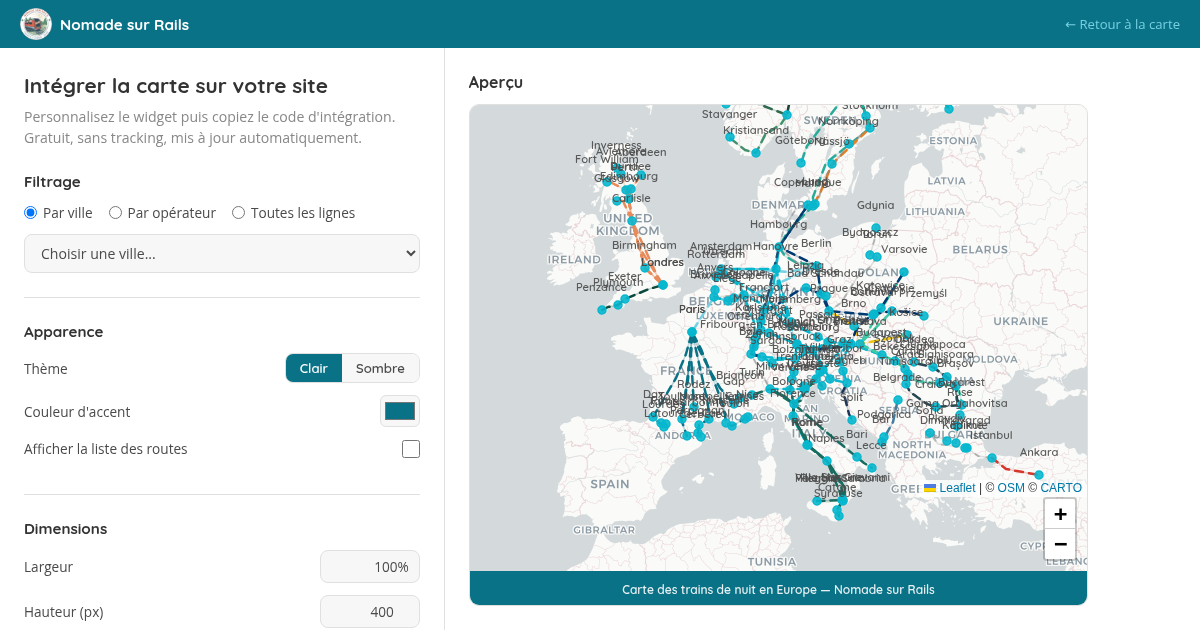Go back via Retour à la carte
Image resolution: width=1200 pixels, height=630 pixels.
tap(1122, 24)
